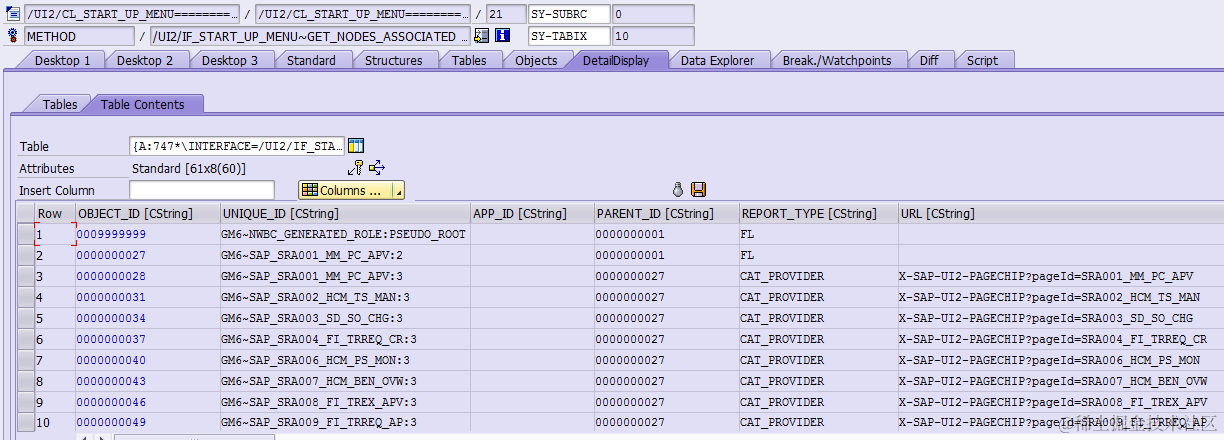Open object ID 0000000028 link

(x=111, y=276)
